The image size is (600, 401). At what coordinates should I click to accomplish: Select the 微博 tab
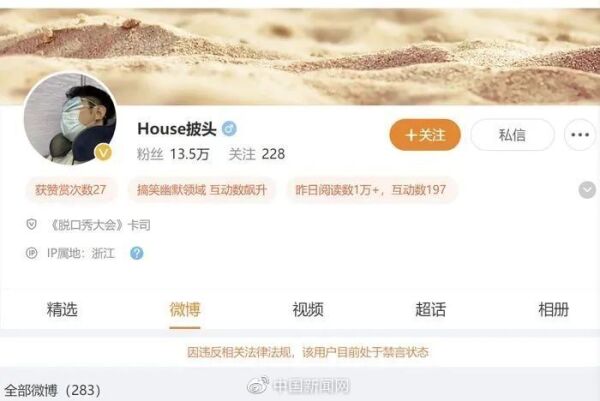(185, 310)
